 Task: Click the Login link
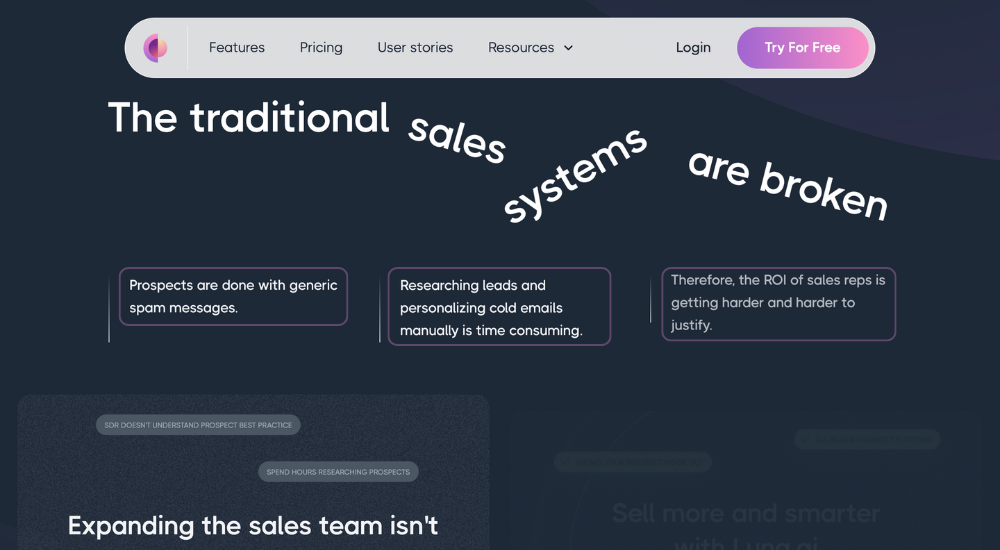point(693,48)
